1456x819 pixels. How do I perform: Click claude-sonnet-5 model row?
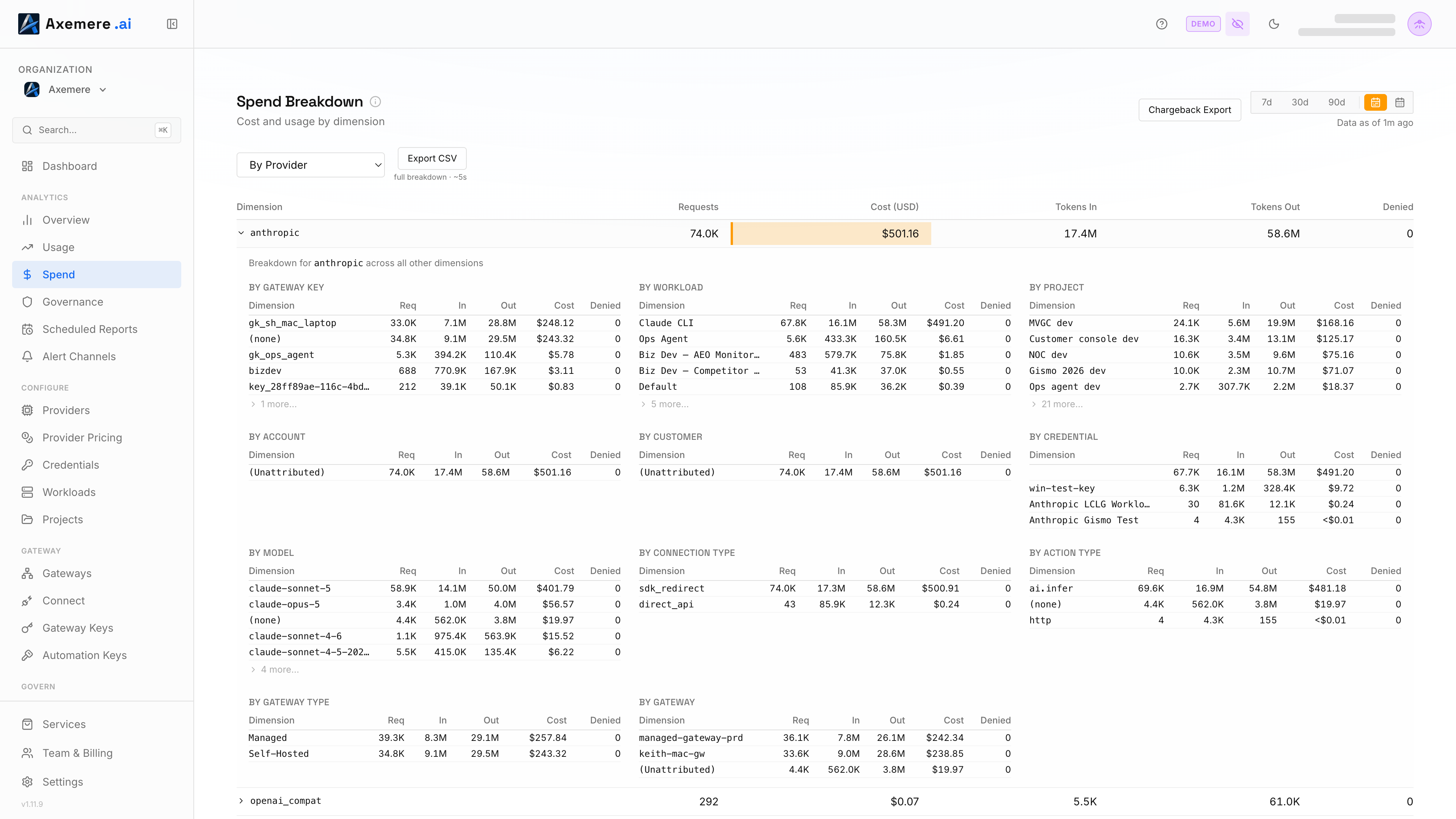434,588
